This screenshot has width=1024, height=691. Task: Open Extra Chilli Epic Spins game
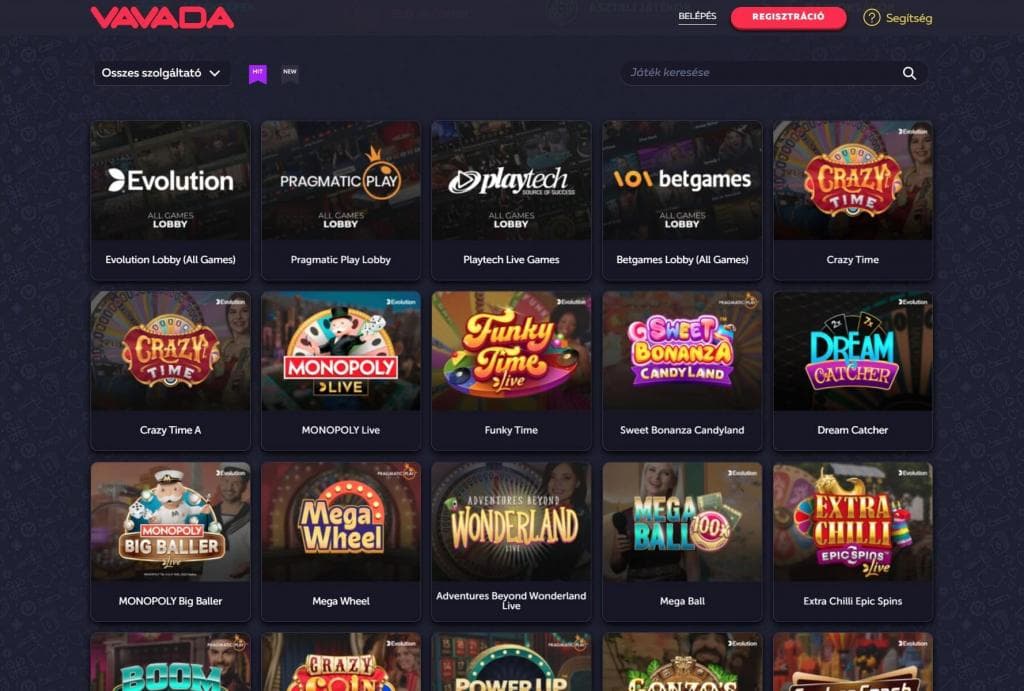853,542
